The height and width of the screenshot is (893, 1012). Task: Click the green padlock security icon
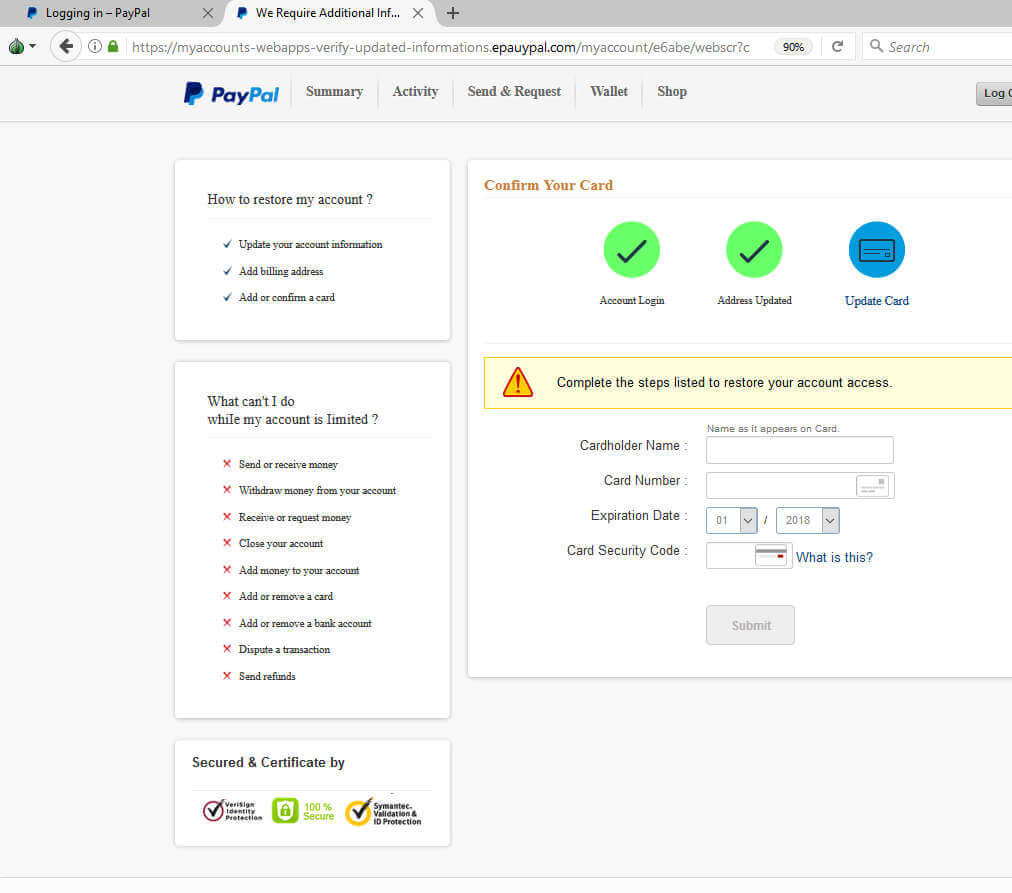point(113,46)
